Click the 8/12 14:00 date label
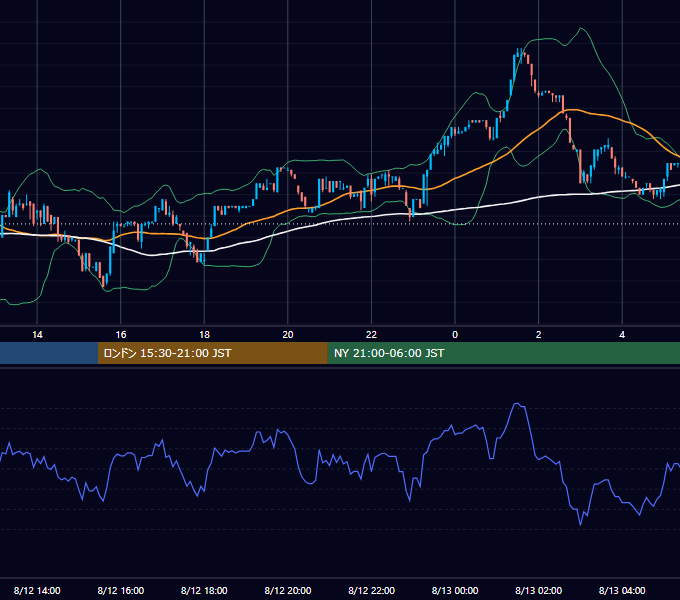This screenshot has width=680, height=600. tap(37, 590)
